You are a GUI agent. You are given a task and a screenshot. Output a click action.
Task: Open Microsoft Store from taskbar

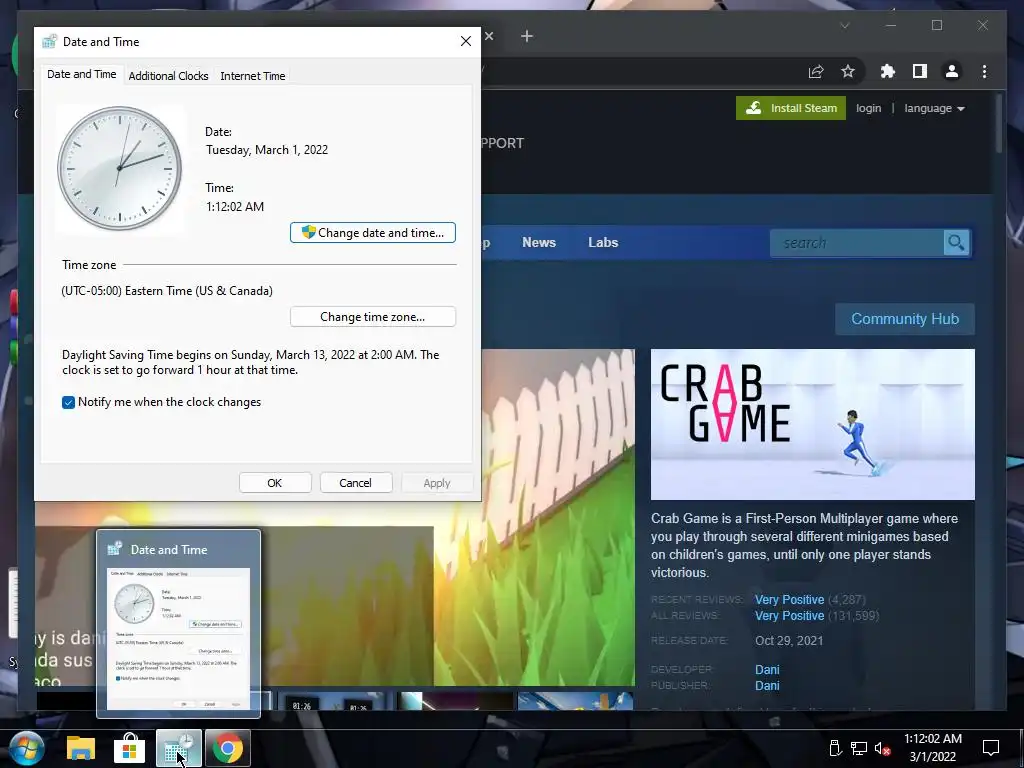(129, 748)
